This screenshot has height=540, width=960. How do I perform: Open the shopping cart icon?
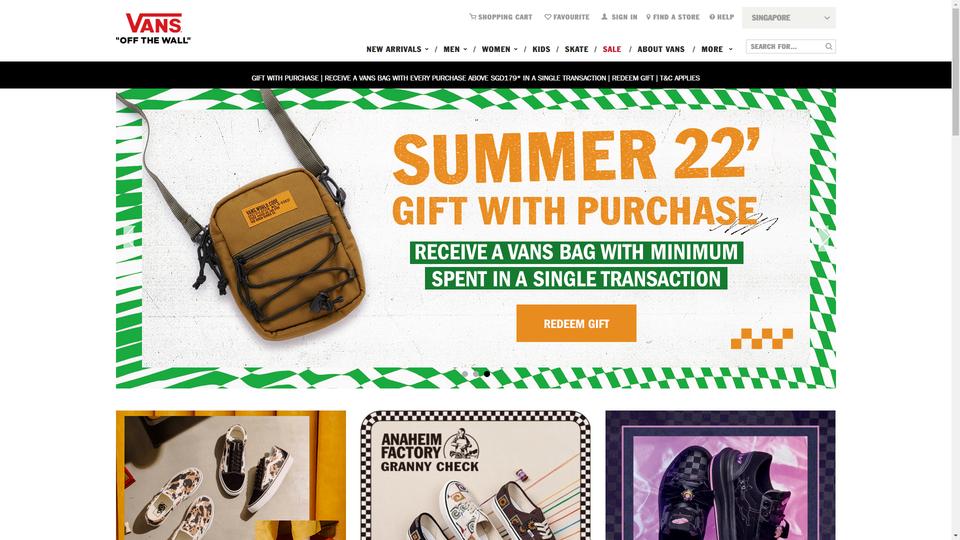point(473,17)
